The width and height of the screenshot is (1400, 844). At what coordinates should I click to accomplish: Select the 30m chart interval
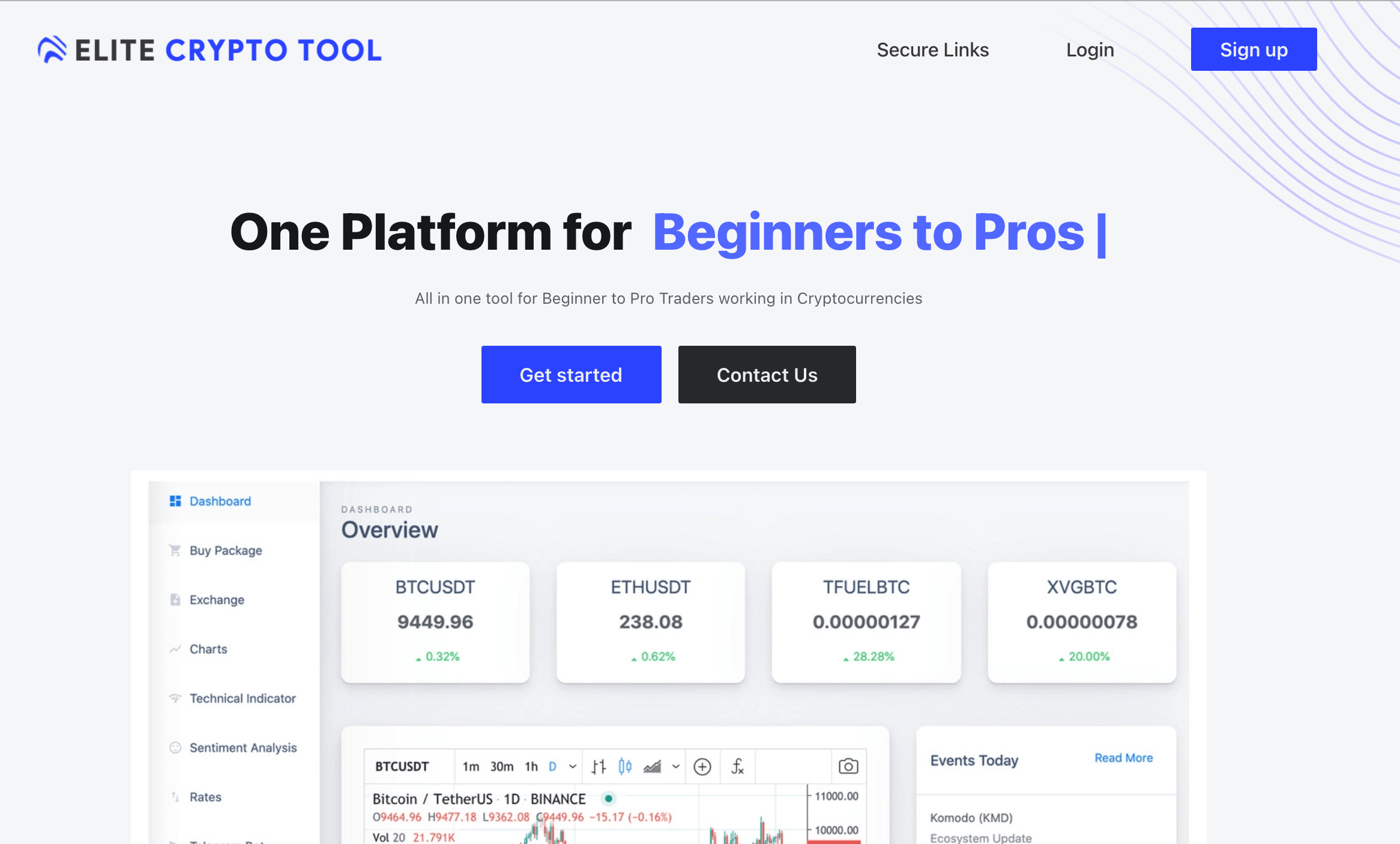pos(502,767)
